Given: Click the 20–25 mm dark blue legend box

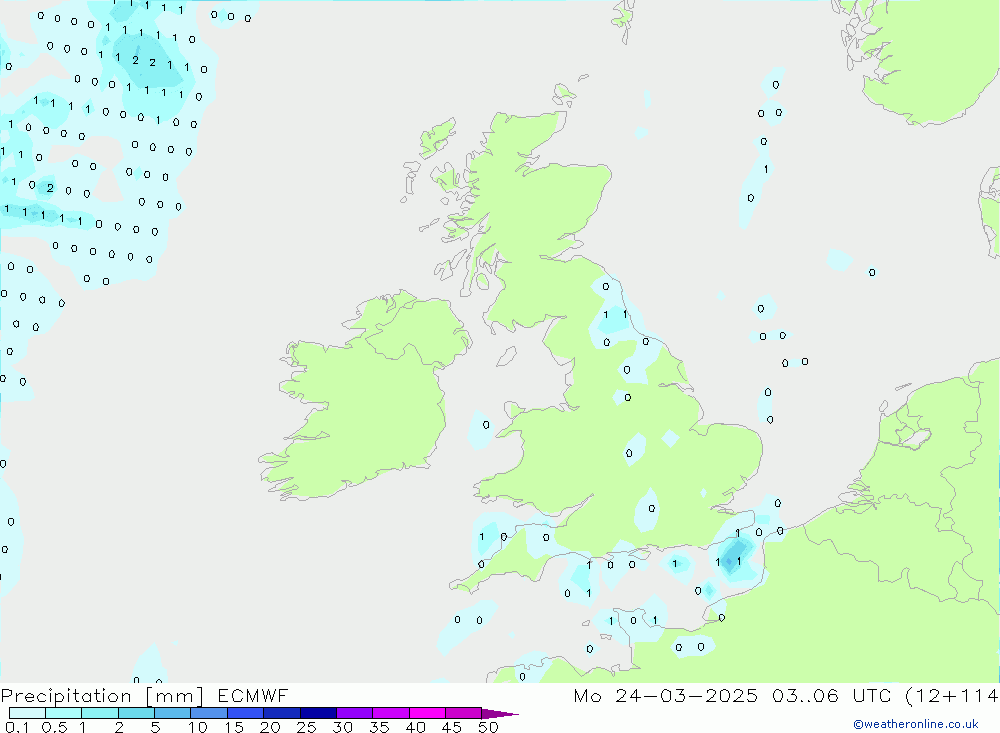Looking at the screenshot, I should [282, 713].
